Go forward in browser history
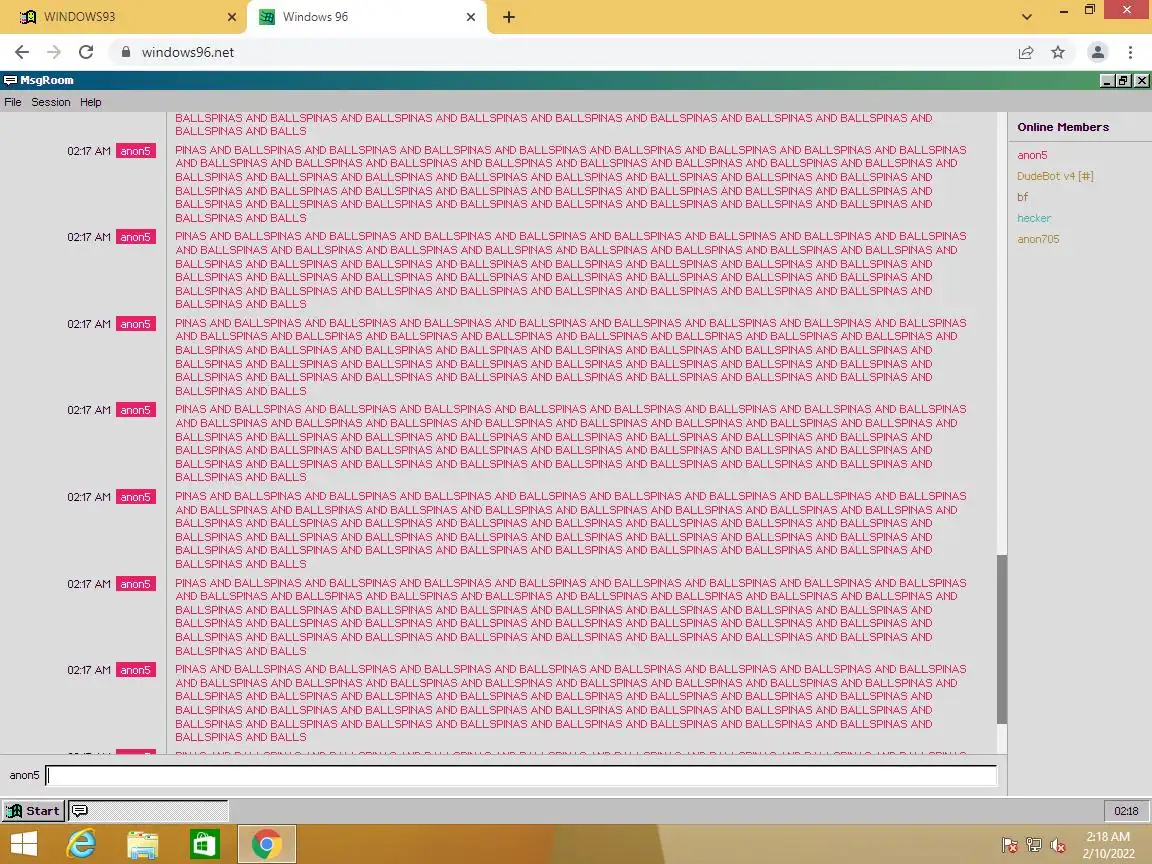This screenshot has height=864, width=1152. click(54, 52)
